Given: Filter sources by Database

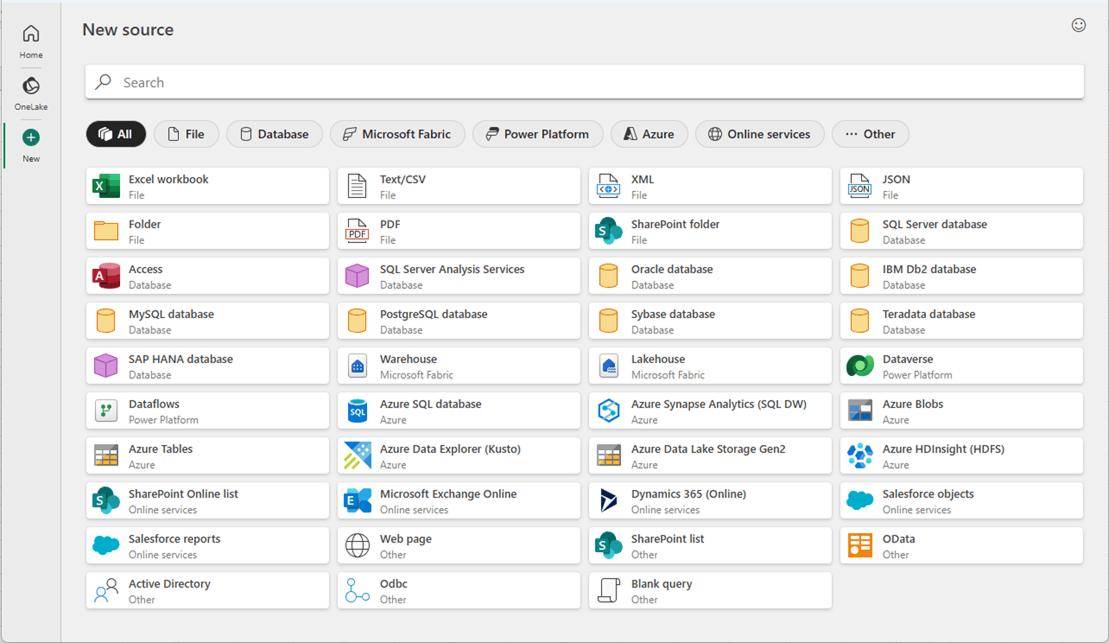Looking at the screenshot, I should 274,134.
